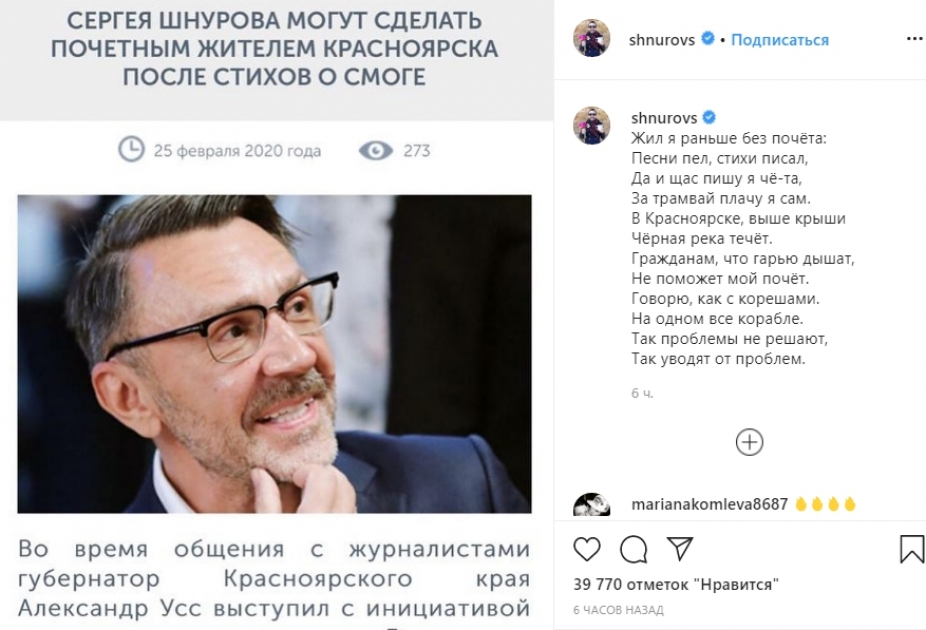Viewport: 926px width, 630px height.
Task: Click the clock icon beside article date
Action: click(x=131, y=149)
